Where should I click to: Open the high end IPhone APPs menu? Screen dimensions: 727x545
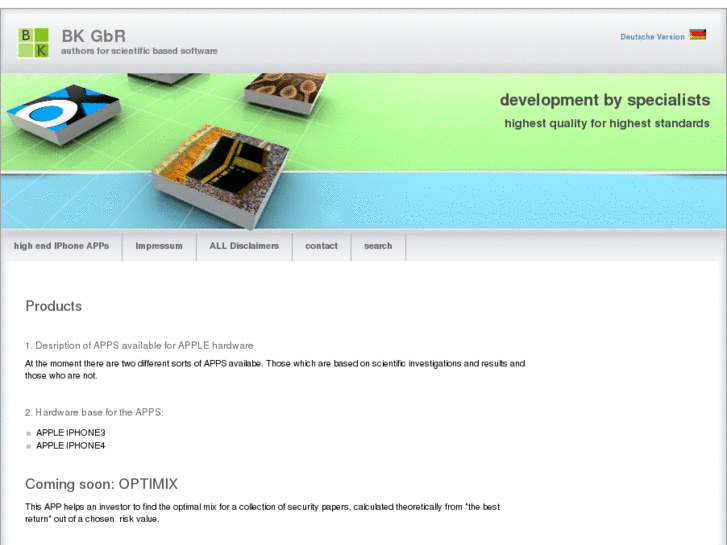pyautogui.click(x=61, y=246)
